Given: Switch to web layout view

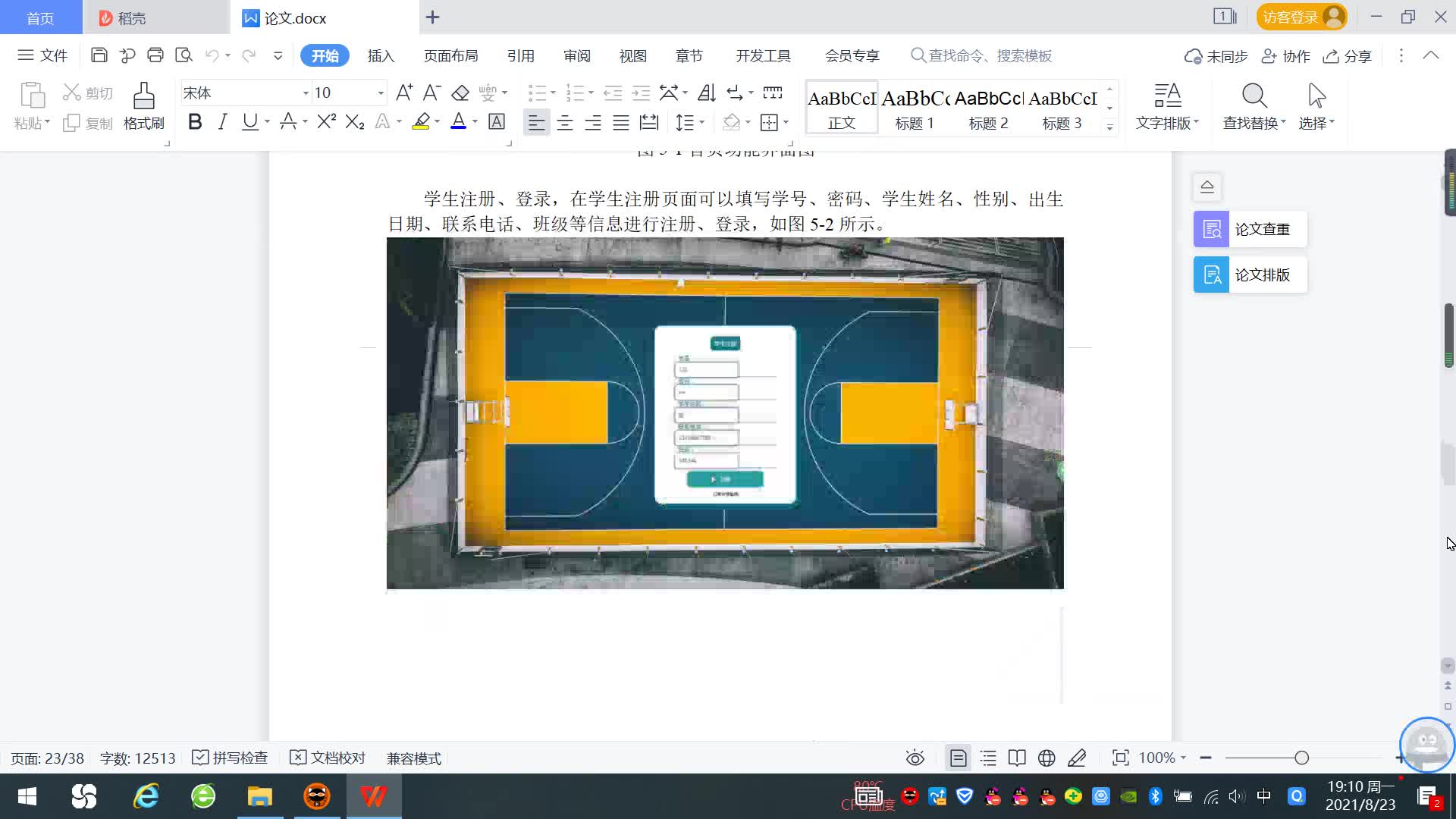Looking at the screenshot, I should click(1046, 758).
